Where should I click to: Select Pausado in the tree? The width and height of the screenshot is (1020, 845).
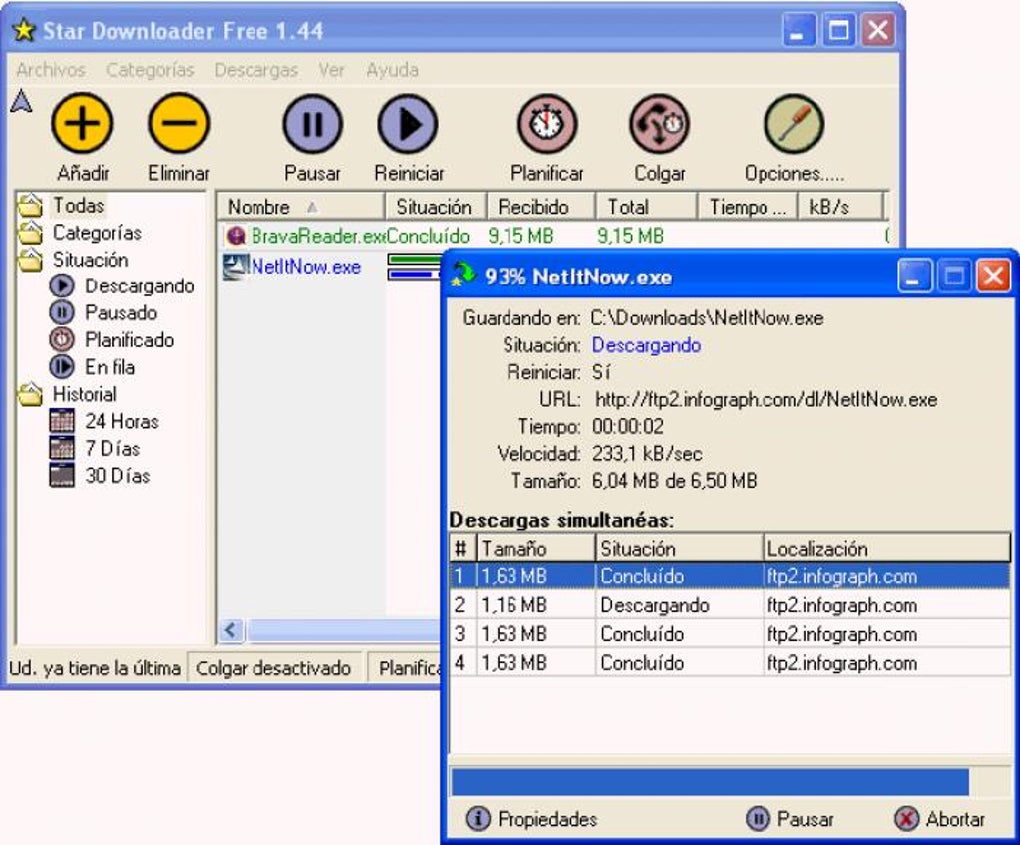[x=121, y=312]
